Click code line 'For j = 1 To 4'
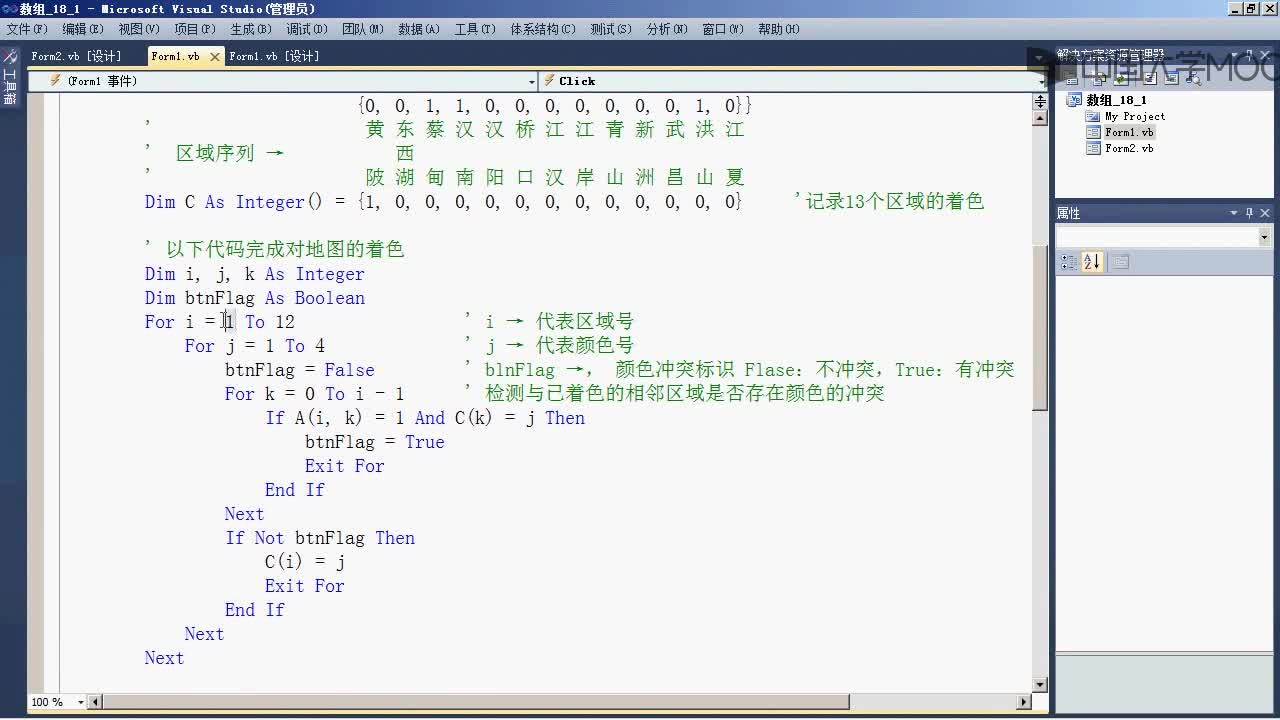The height and width of the screenshot is (720, 1280). click(x=255, y=346)
